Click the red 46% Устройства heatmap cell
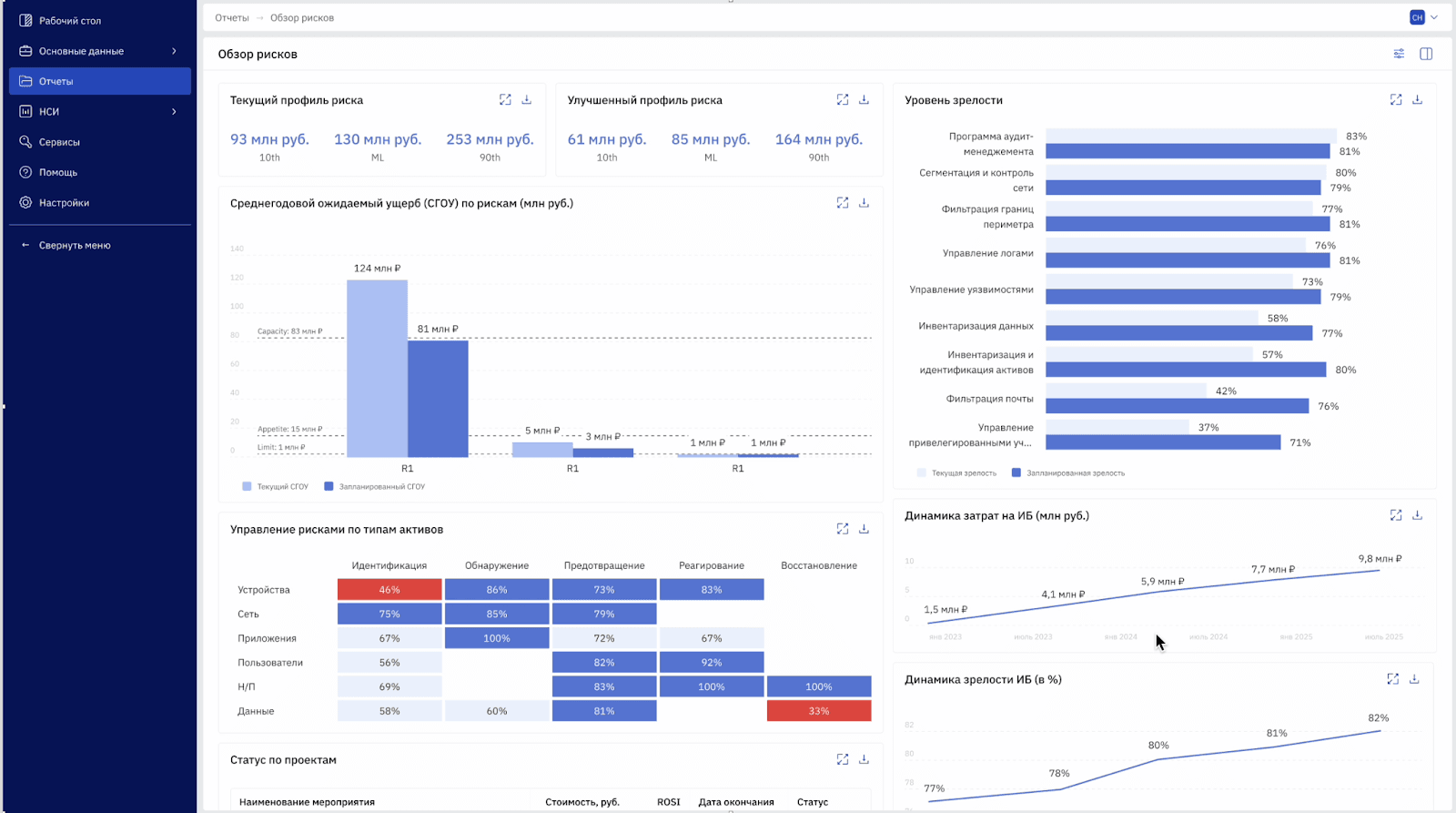This screenshot has height=813, width=1456. (x=389, y=590)
